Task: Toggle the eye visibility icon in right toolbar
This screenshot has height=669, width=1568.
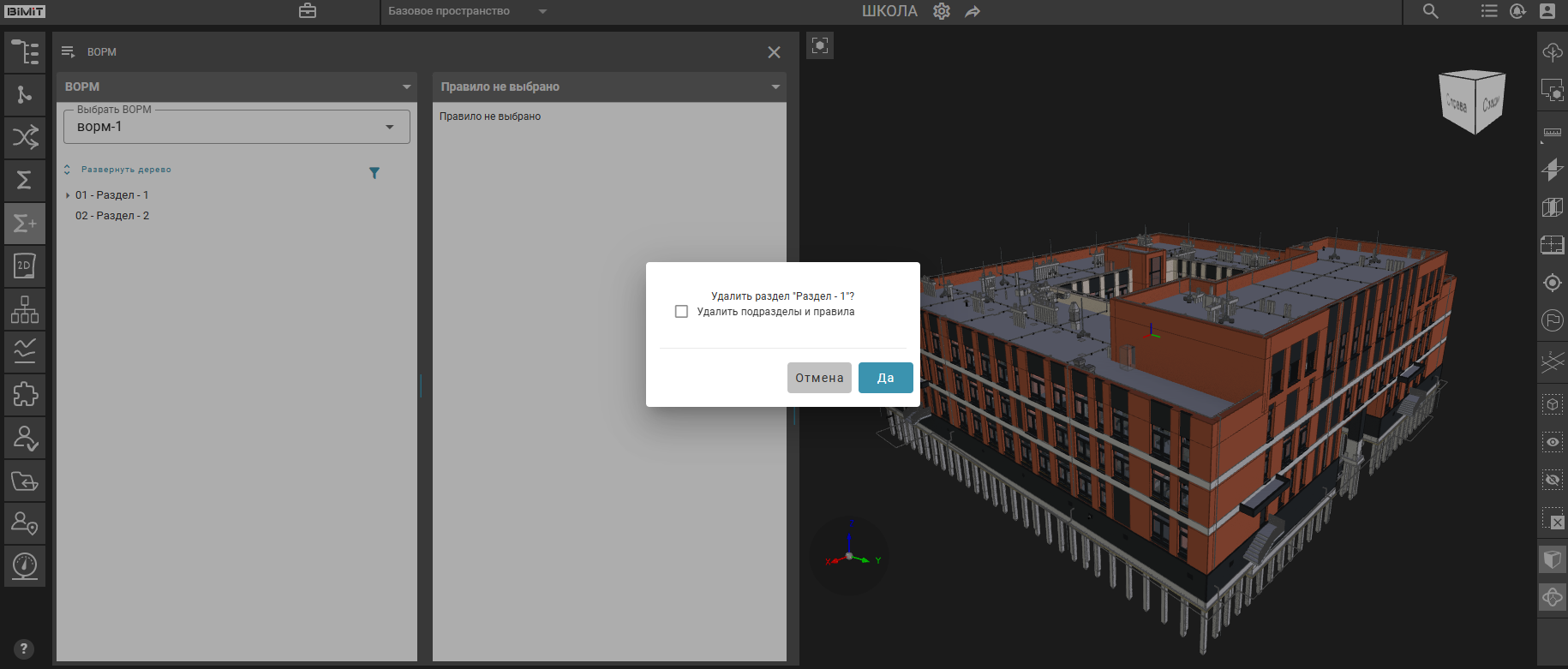Action: coord(1552,442)
